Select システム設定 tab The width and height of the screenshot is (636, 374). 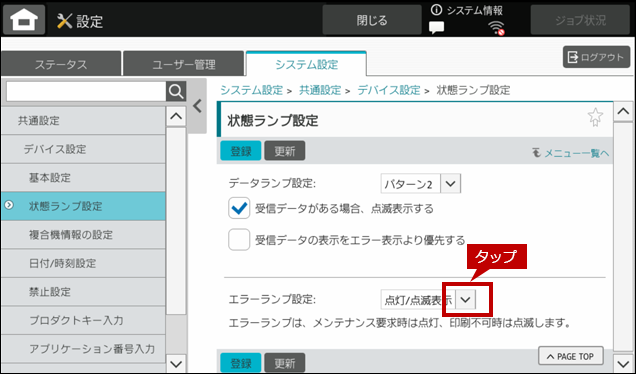[x=306, y=64]
